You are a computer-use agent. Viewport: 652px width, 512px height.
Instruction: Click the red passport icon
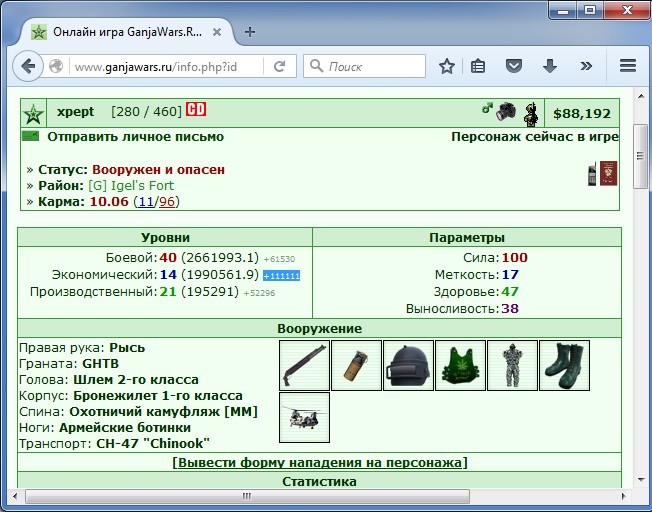[x=608, y=173]
